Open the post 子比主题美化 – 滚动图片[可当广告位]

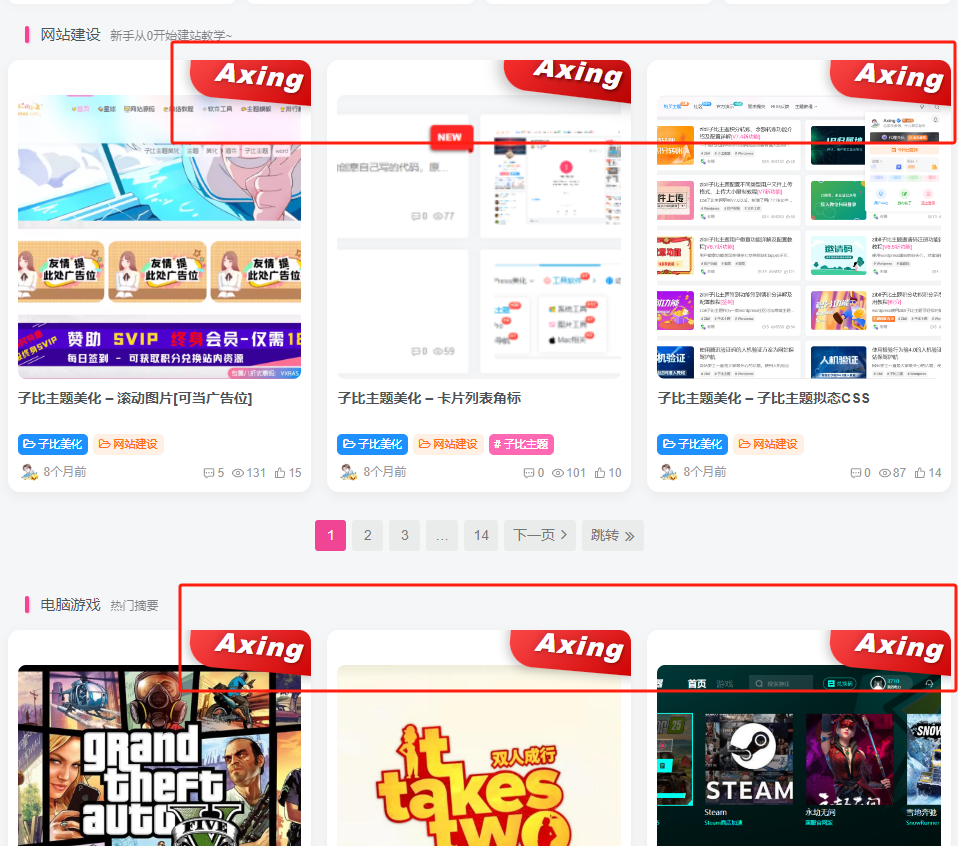tap(135, 398)
